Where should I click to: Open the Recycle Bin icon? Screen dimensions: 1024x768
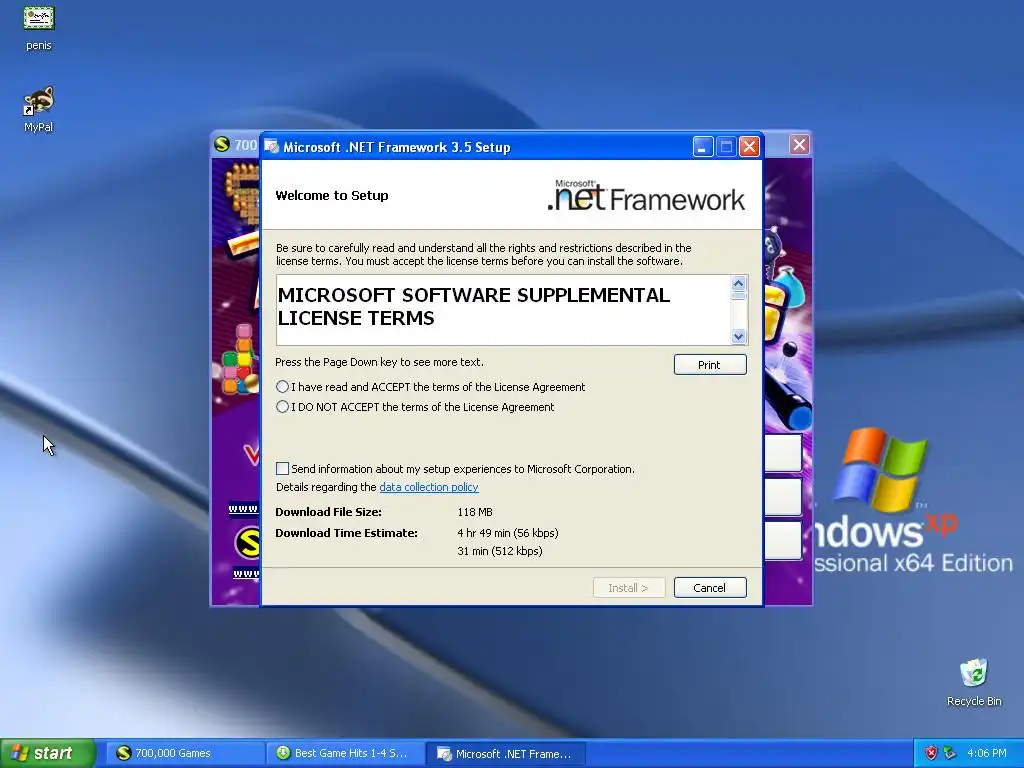pos(974,682)
